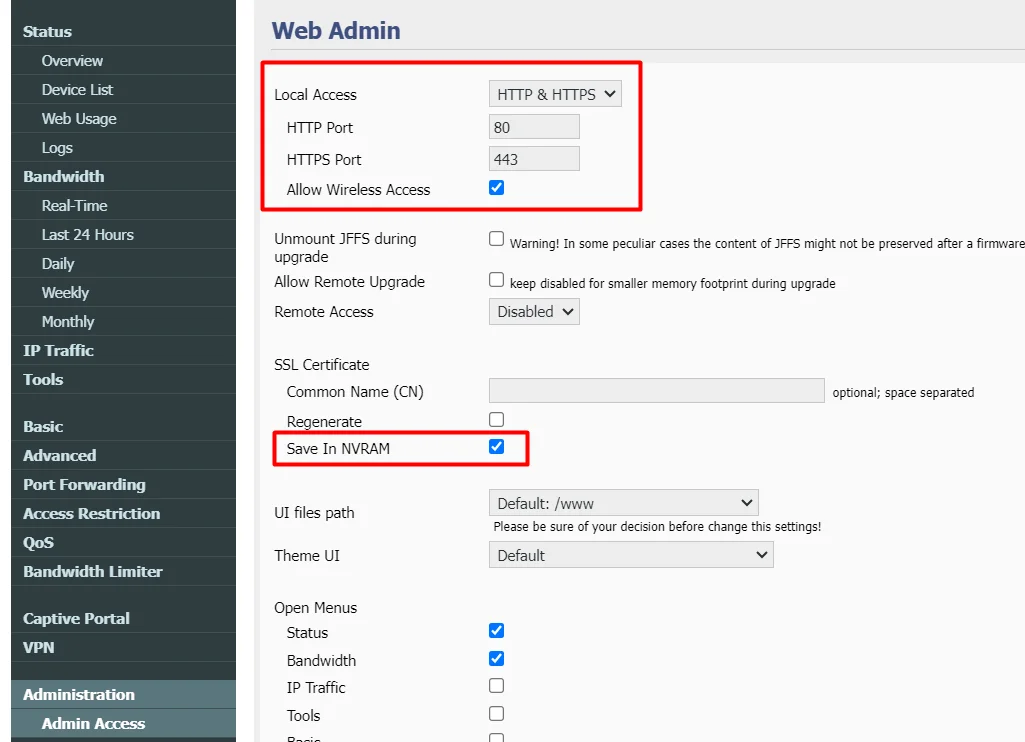Open Port Forwarding section

coord(124,484)
